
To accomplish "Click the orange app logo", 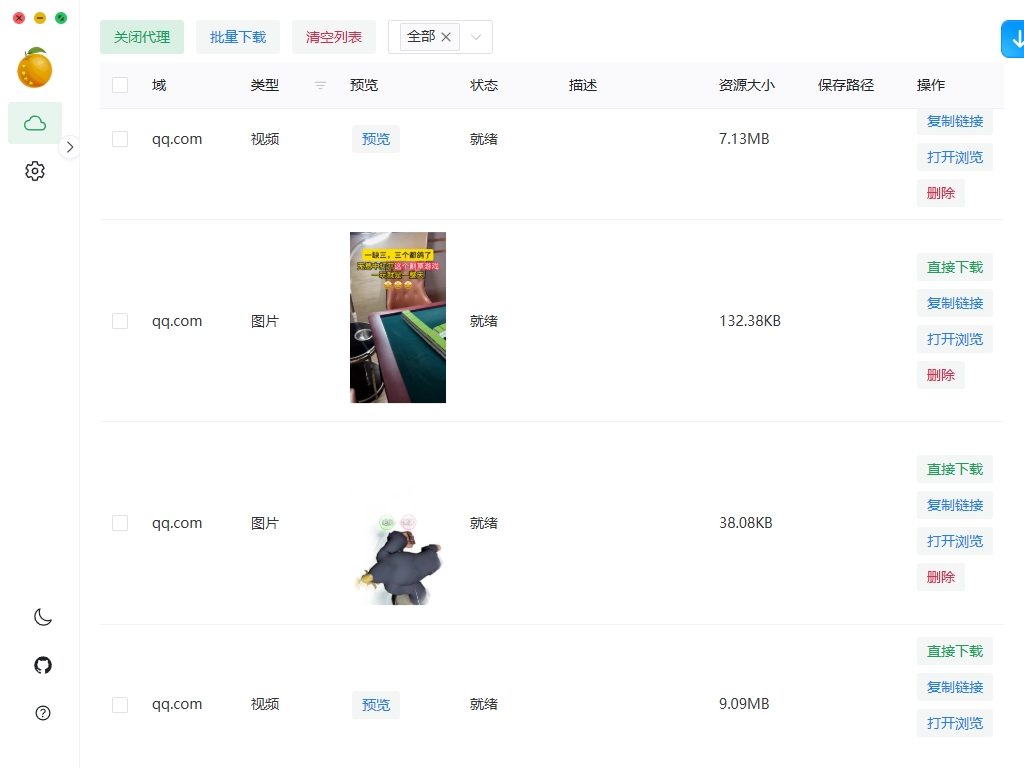I will click(36, 68).
